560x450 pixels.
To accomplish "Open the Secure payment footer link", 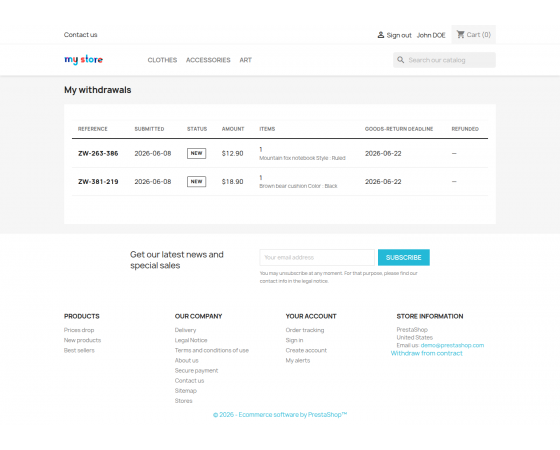I will tap(196, 370).
